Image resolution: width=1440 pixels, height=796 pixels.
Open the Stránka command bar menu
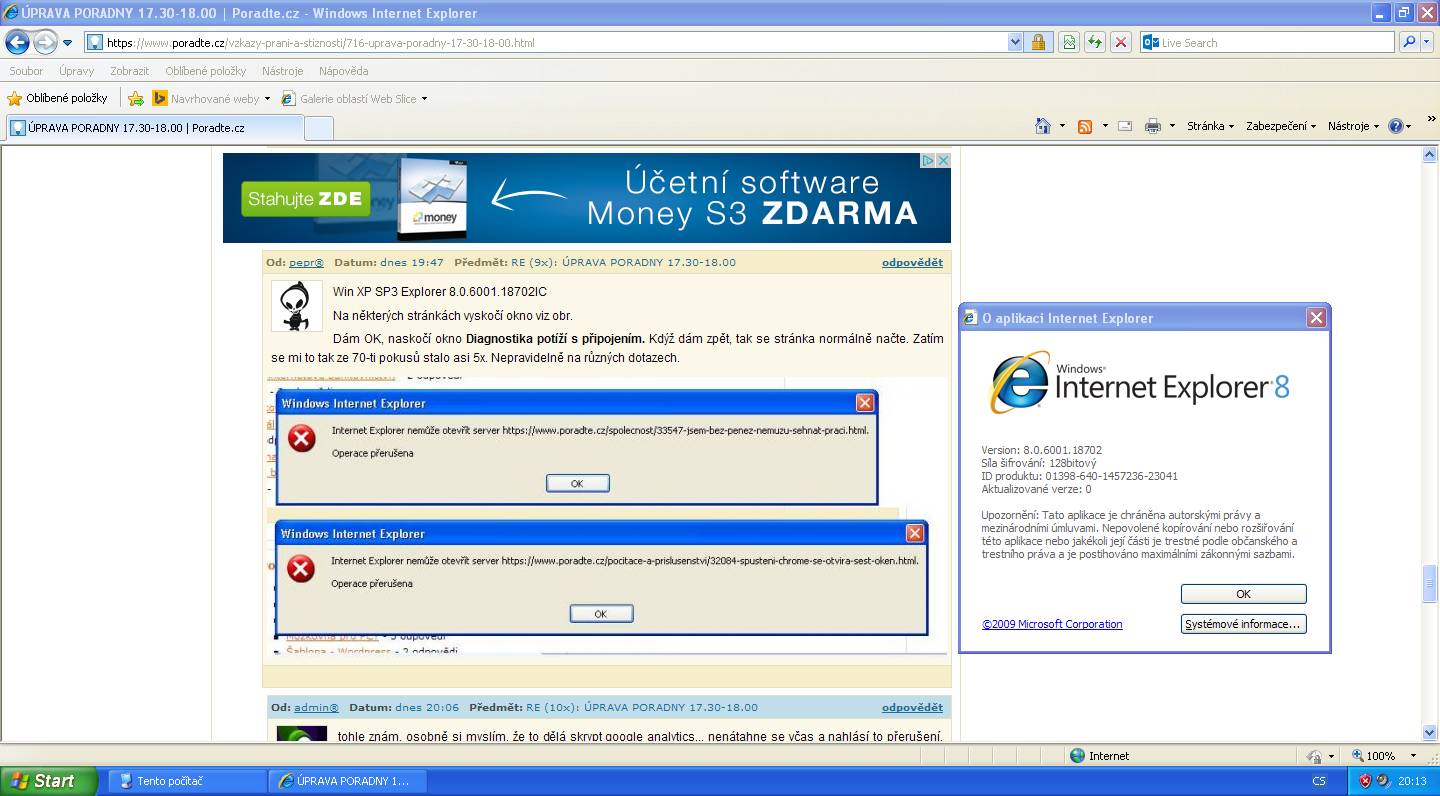1210,126
